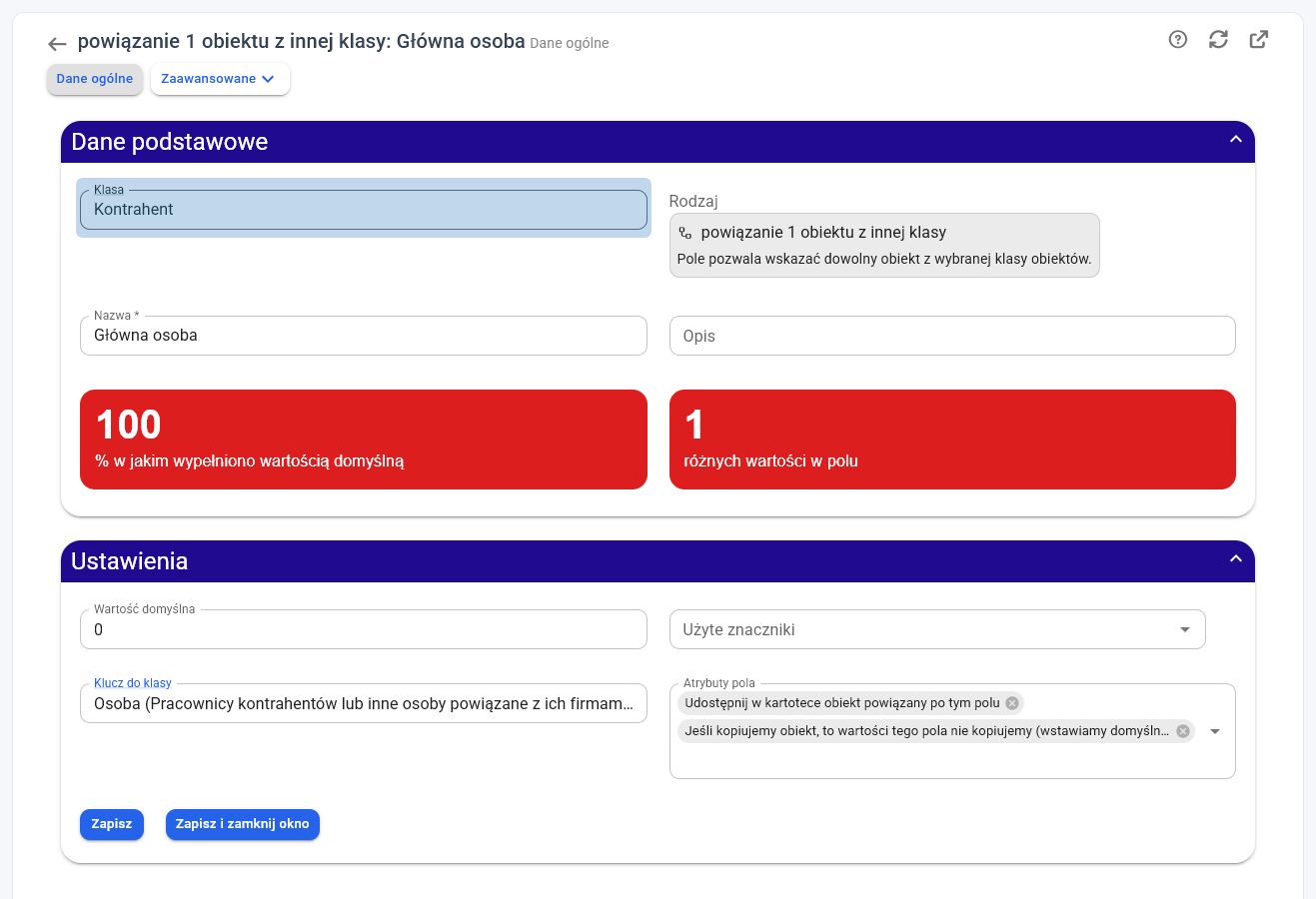
Task: Save with the Zapisz button
Action: [112, 824]
